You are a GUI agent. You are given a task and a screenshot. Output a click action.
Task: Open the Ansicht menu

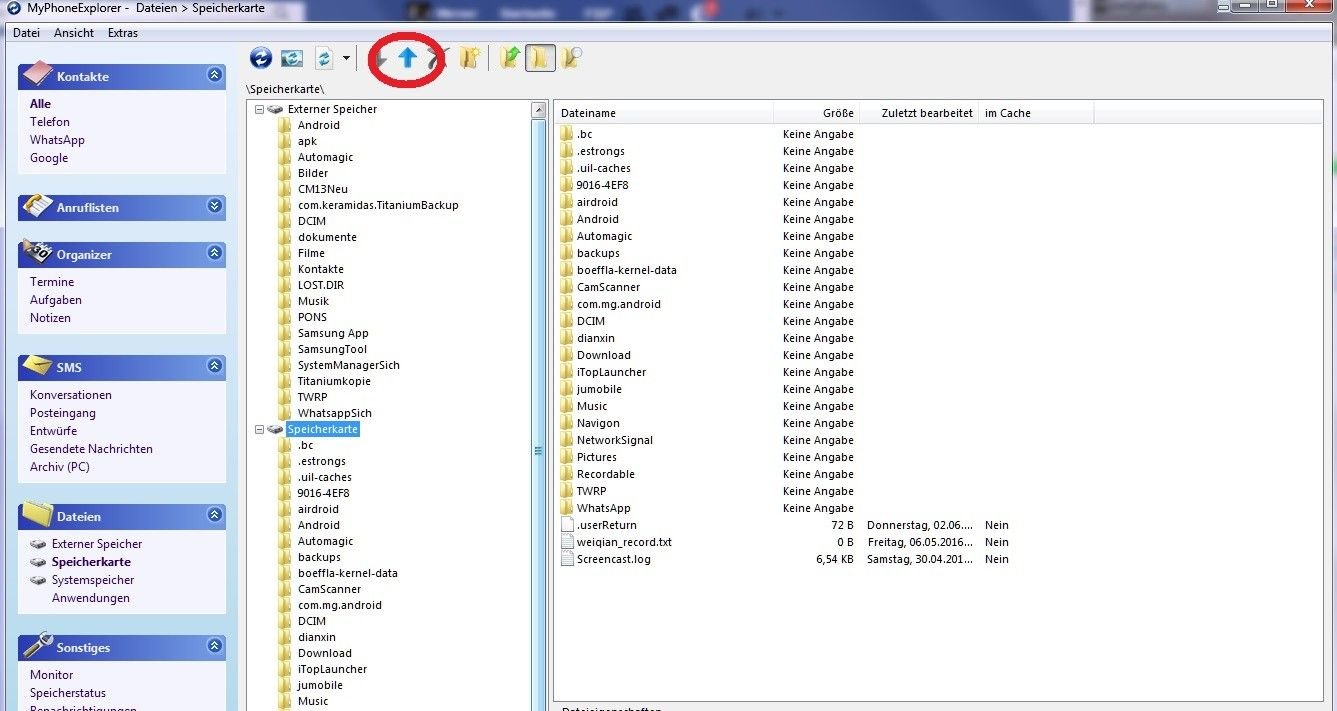74,33
